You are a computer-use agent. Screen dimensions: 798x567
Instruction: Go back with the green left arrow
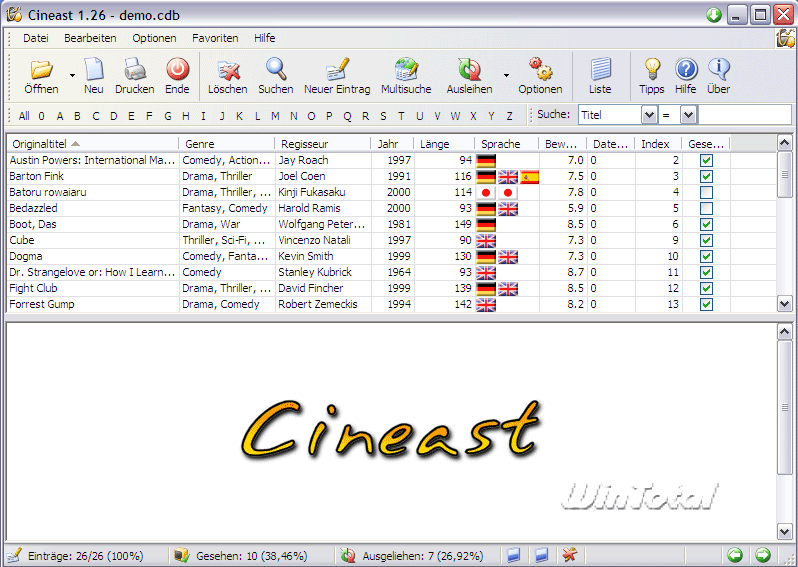(734, 555)
